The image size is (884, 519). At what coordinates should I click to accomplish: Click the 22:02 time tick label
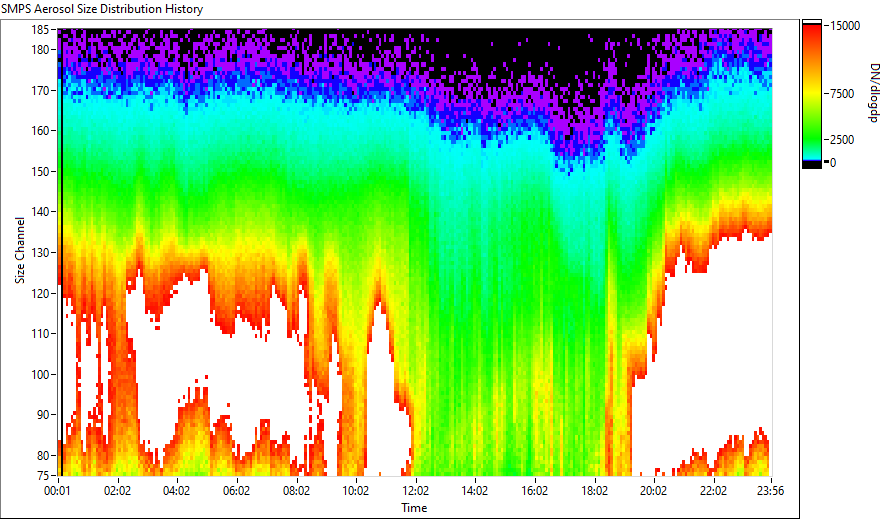[713, 491]
